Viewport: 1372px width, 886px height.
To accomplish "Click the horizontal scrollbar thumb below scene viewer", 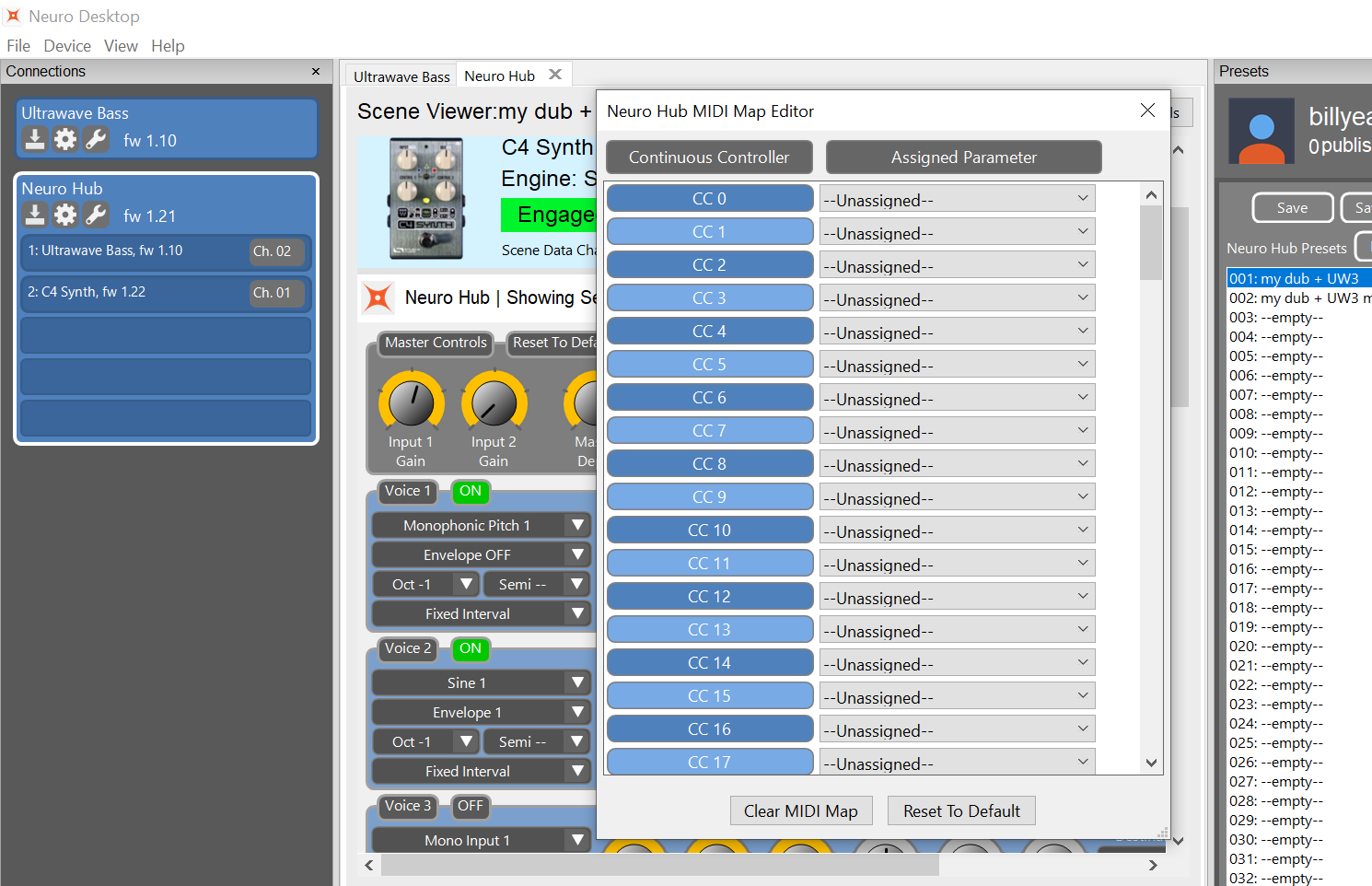I will click(x=660, y=865).
